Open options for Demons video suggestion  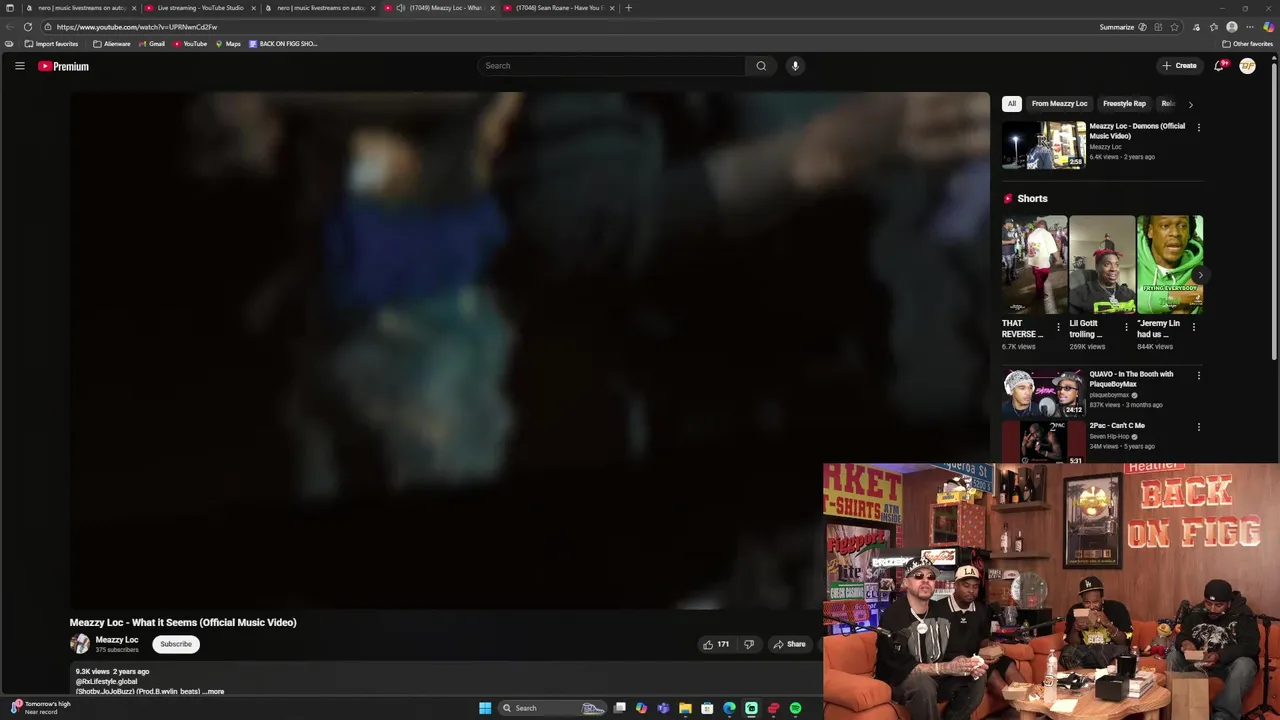(x=1198, y=127)
